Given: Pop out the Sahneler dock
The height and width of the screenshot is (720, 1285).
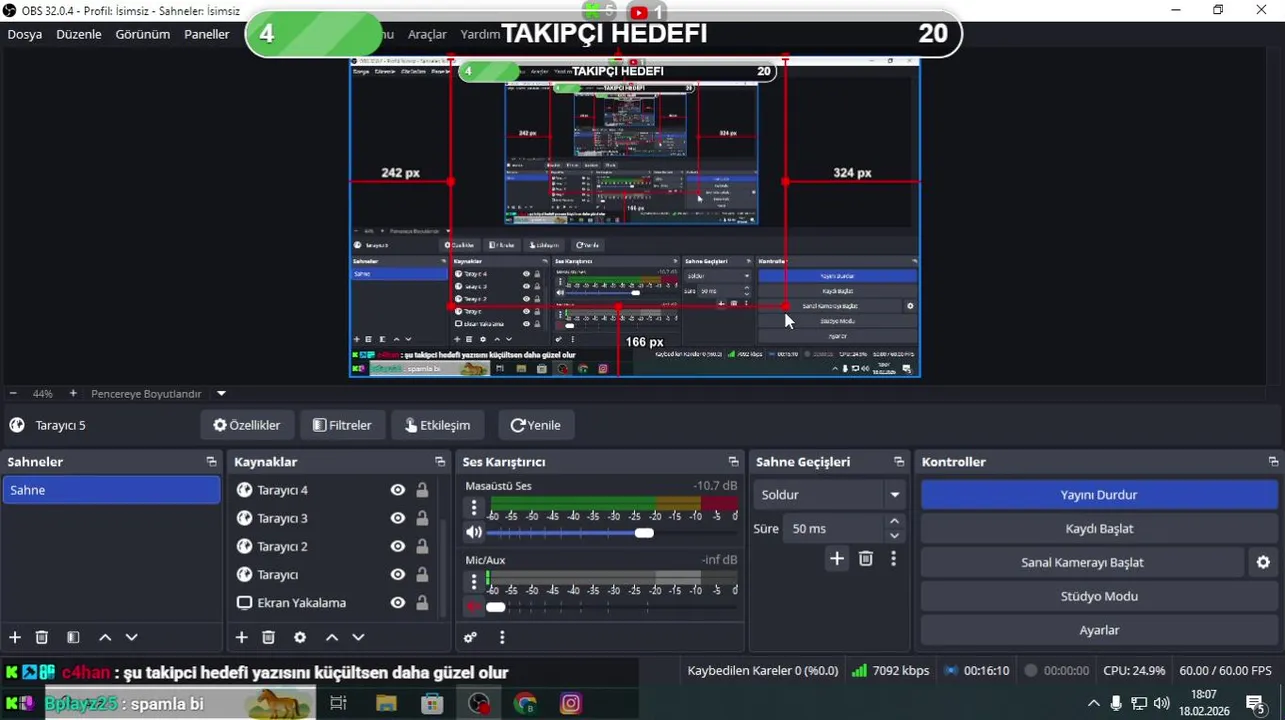Looking at the screenshot, I should (x=211, y=462).
